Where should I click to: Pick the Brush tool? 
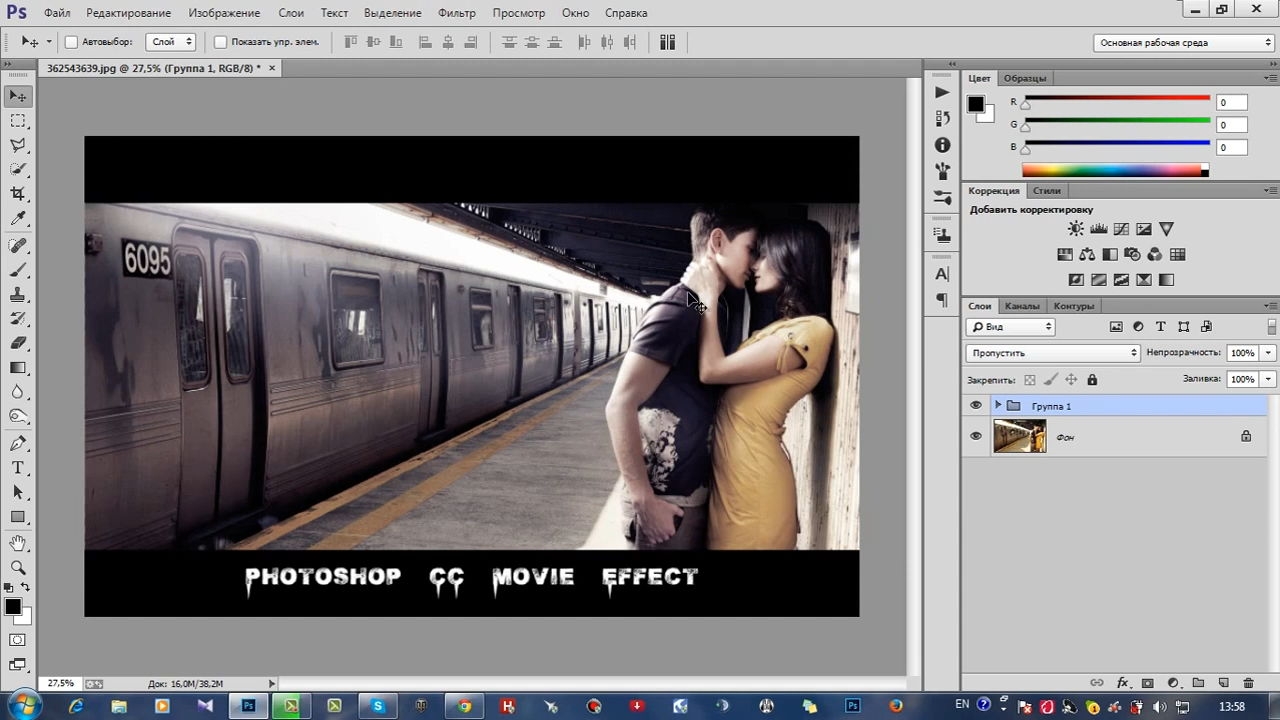click(x=18, y=271)
